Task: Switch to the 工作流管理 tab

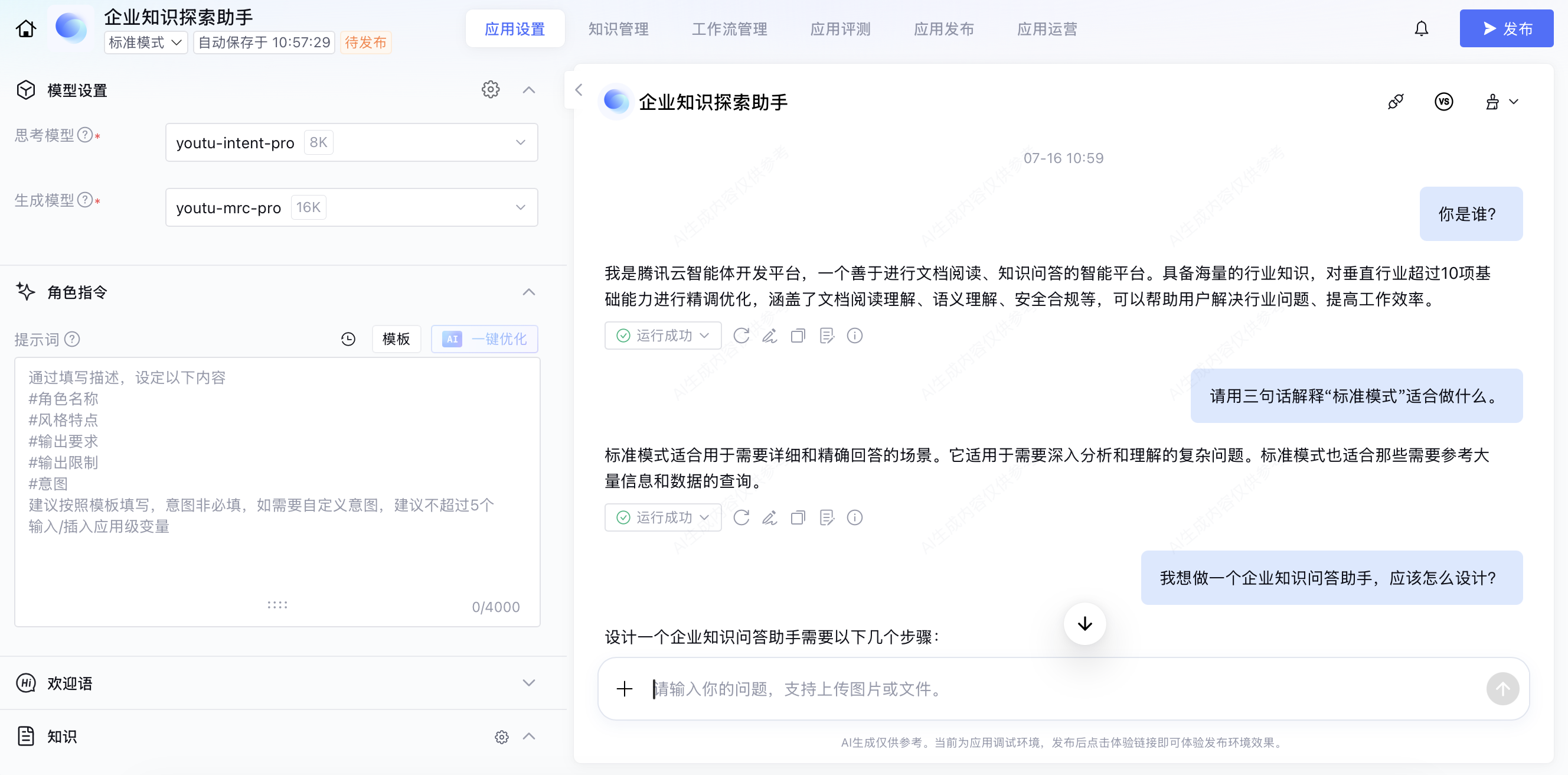Action: click(x=729, y=28)
